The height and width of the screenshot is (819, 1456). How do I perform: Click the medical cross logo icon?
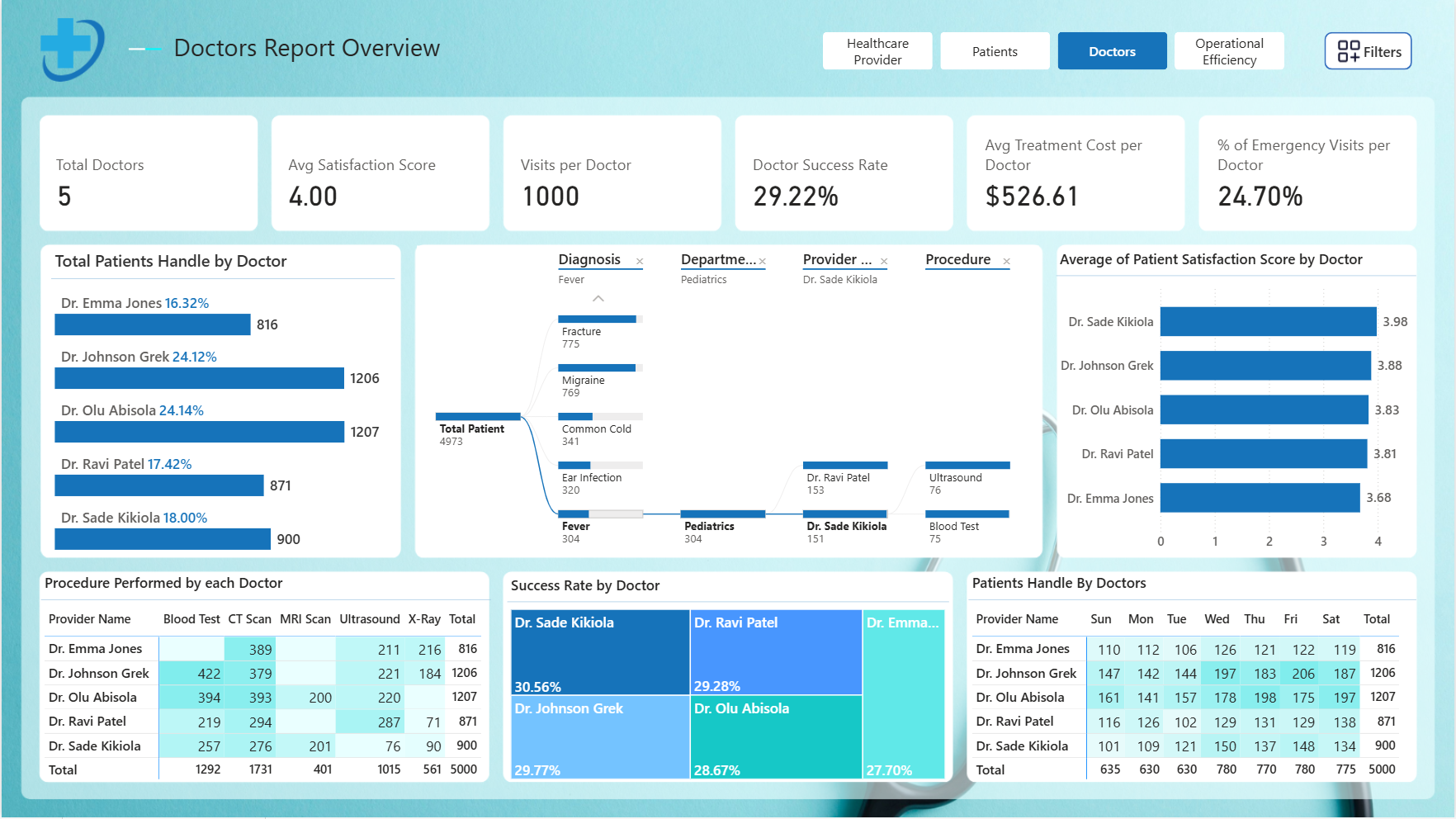coord(72,49)
